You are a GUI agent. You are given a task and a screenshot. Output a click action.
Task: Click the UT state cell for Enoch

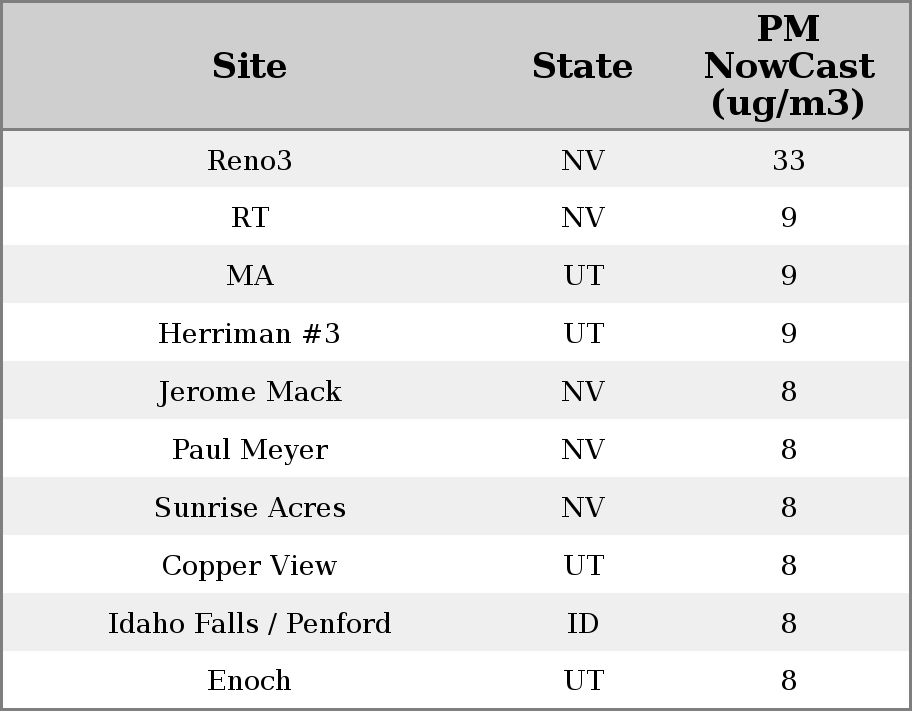(582, 680)
